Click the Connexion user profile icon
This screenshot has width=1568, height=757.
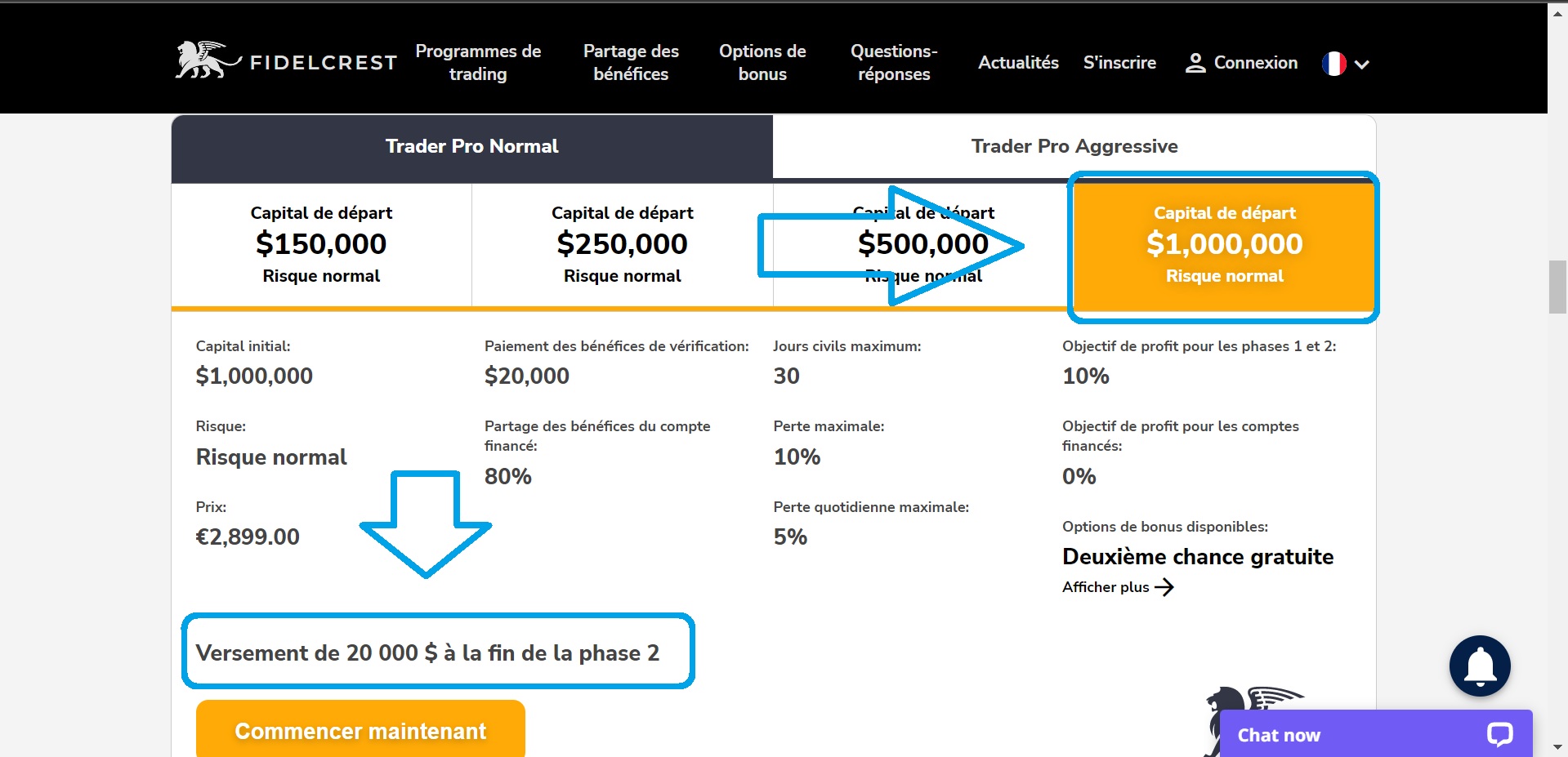tap(1195, 63)
